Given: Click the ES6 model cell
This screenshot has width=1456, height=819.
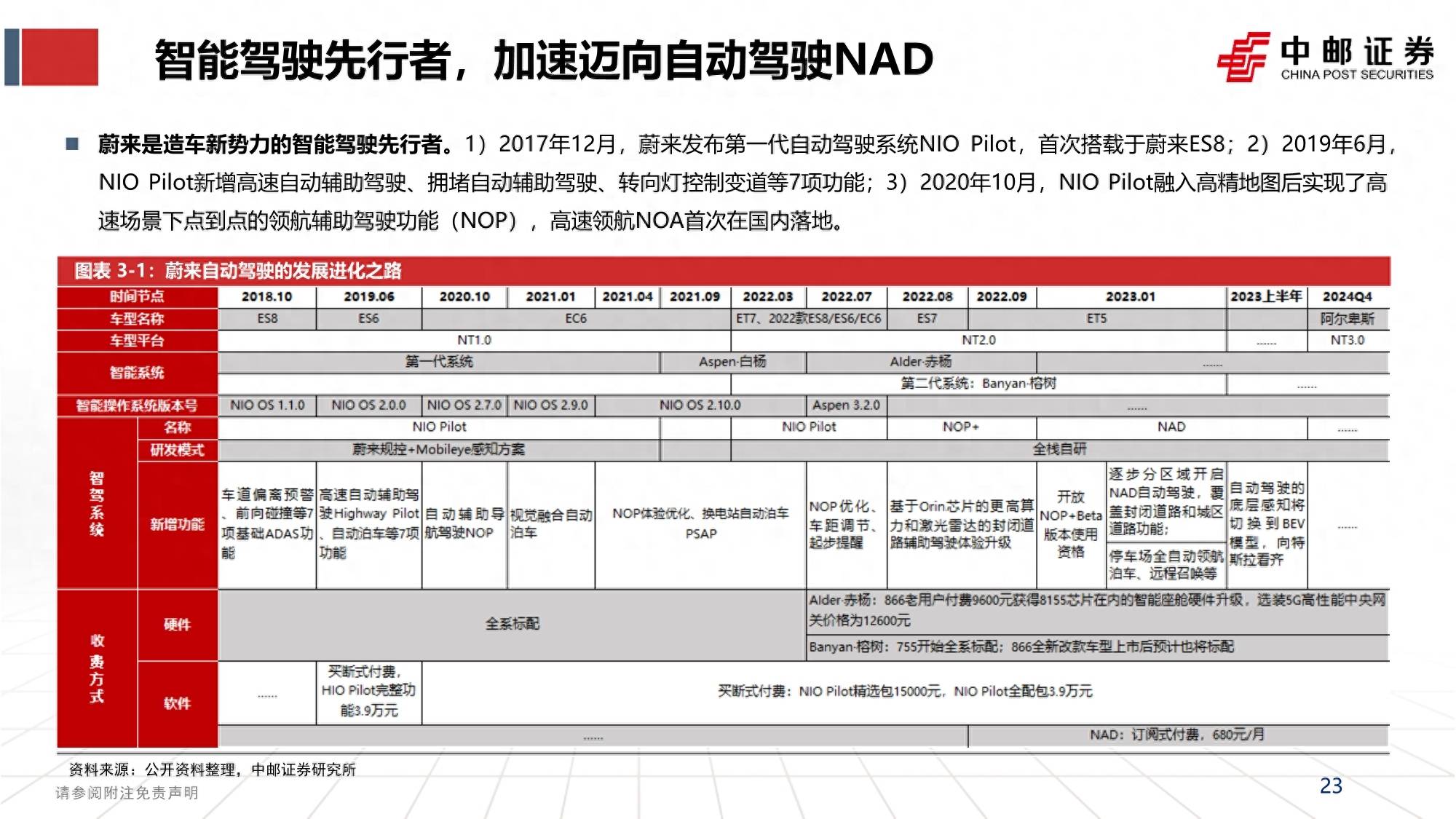Looking at the screenshot, I should tap(369, 318).
